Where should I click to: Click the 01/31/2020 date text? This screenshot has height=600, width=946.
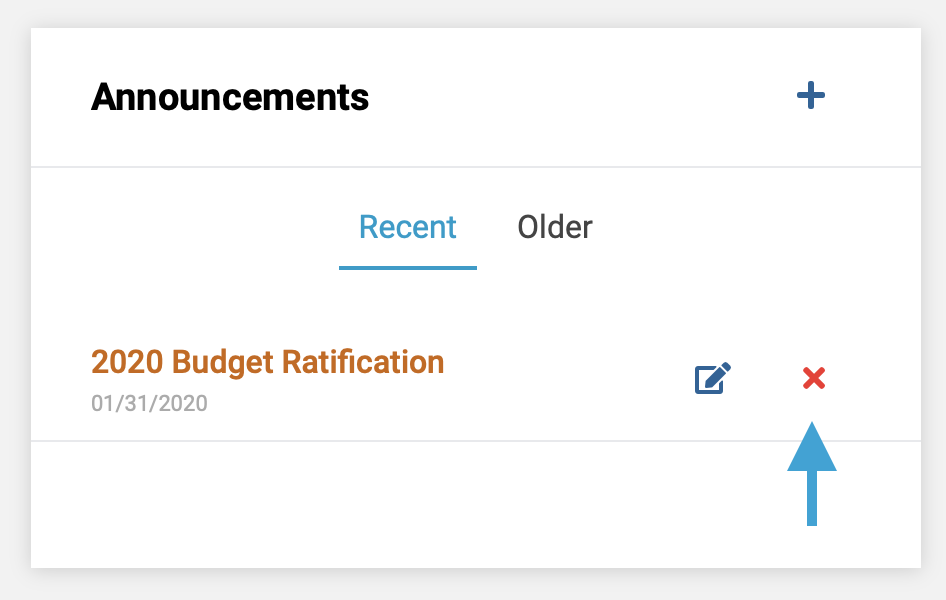pos(149,403)
